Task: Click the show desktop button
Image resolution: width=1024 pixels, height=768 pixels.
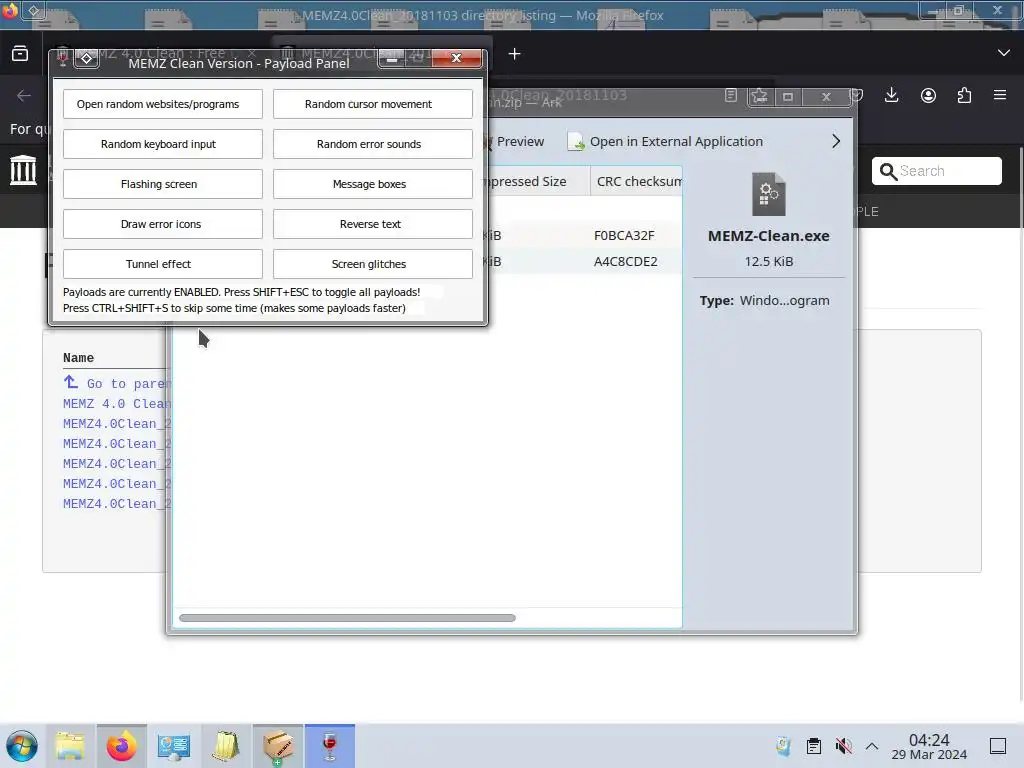Action: coord(998,746)
